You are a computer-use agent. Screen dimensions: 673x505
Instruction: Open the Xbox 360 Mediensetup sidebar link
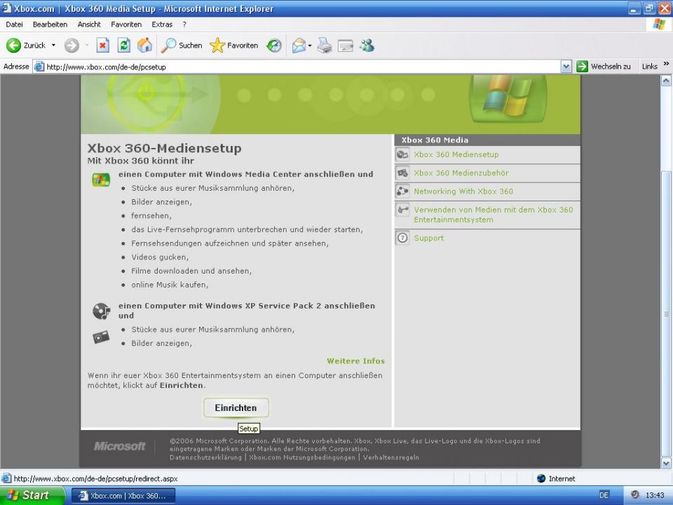coord(456,154)
